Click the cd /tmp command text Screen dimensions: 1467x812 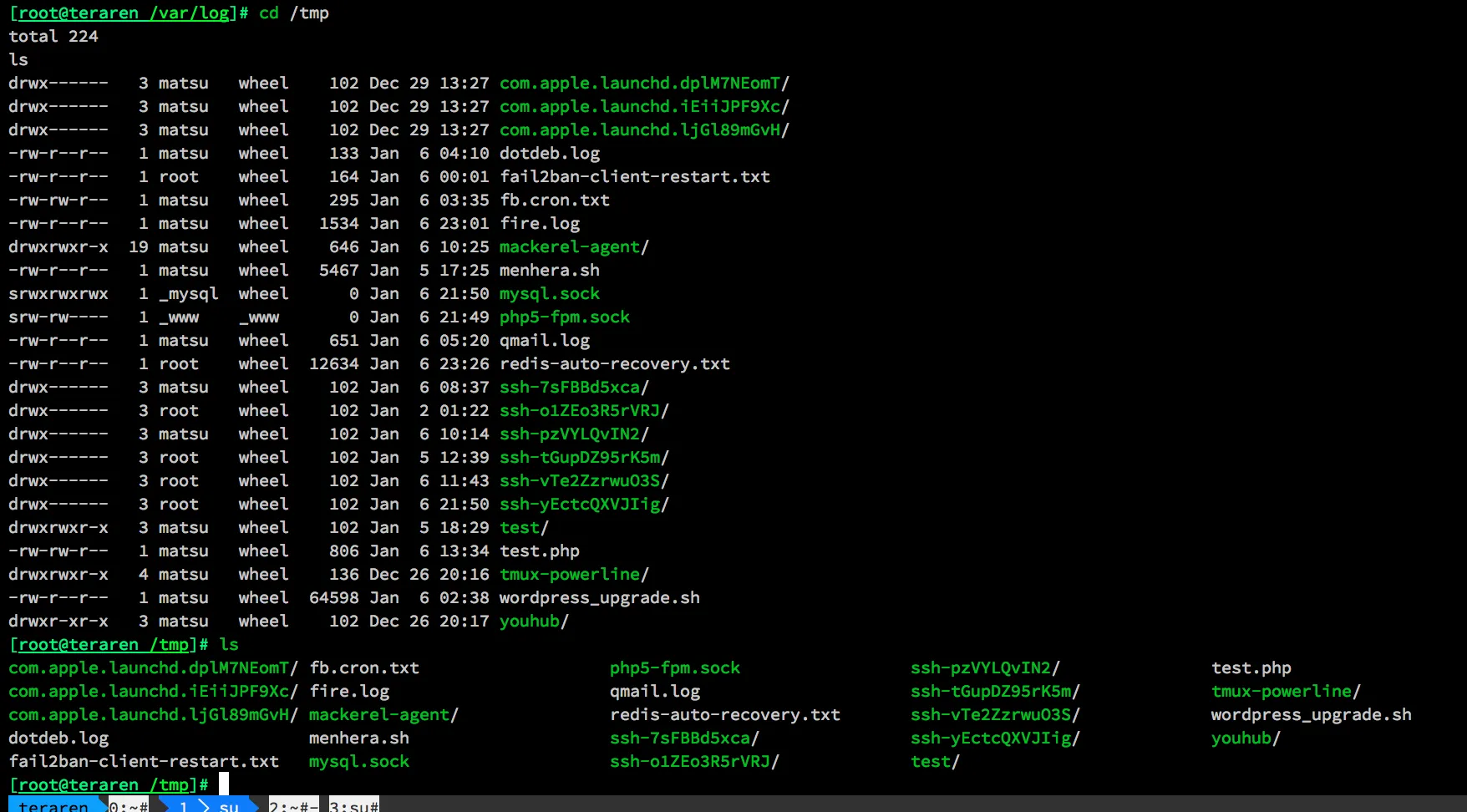click(x=294, y=13)
